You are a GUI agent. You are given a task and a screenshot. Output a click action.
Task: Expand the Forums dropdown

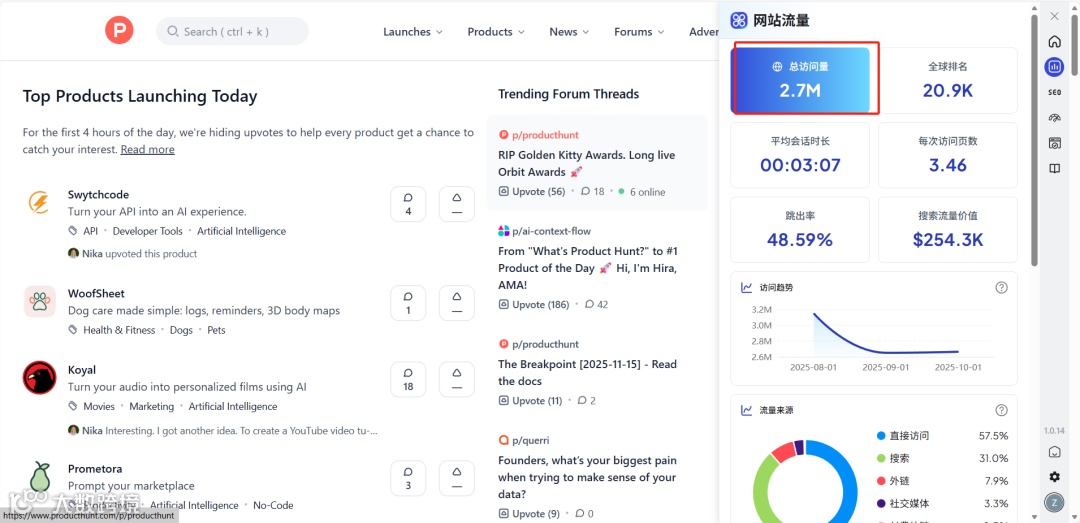coord(639,32)
